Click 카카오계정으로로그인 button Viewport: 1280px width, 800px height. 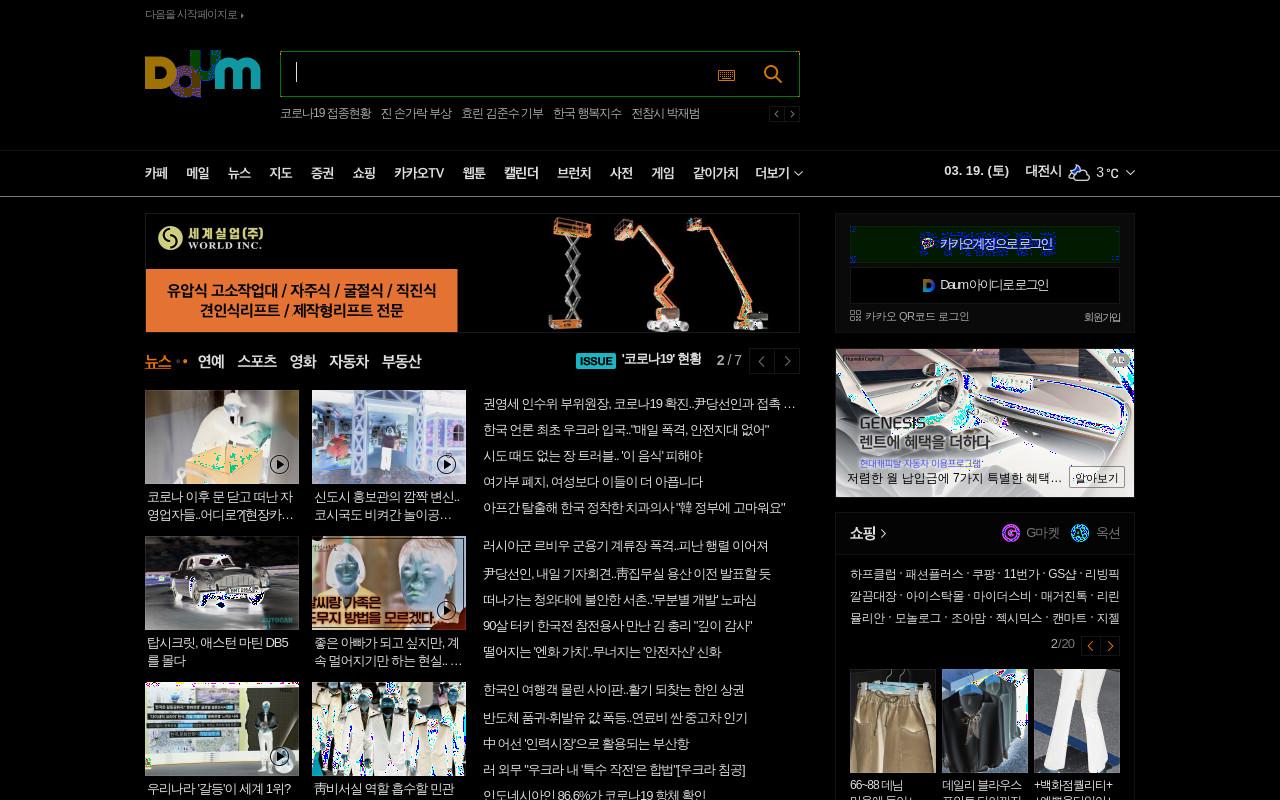click(x=985, y=244)
